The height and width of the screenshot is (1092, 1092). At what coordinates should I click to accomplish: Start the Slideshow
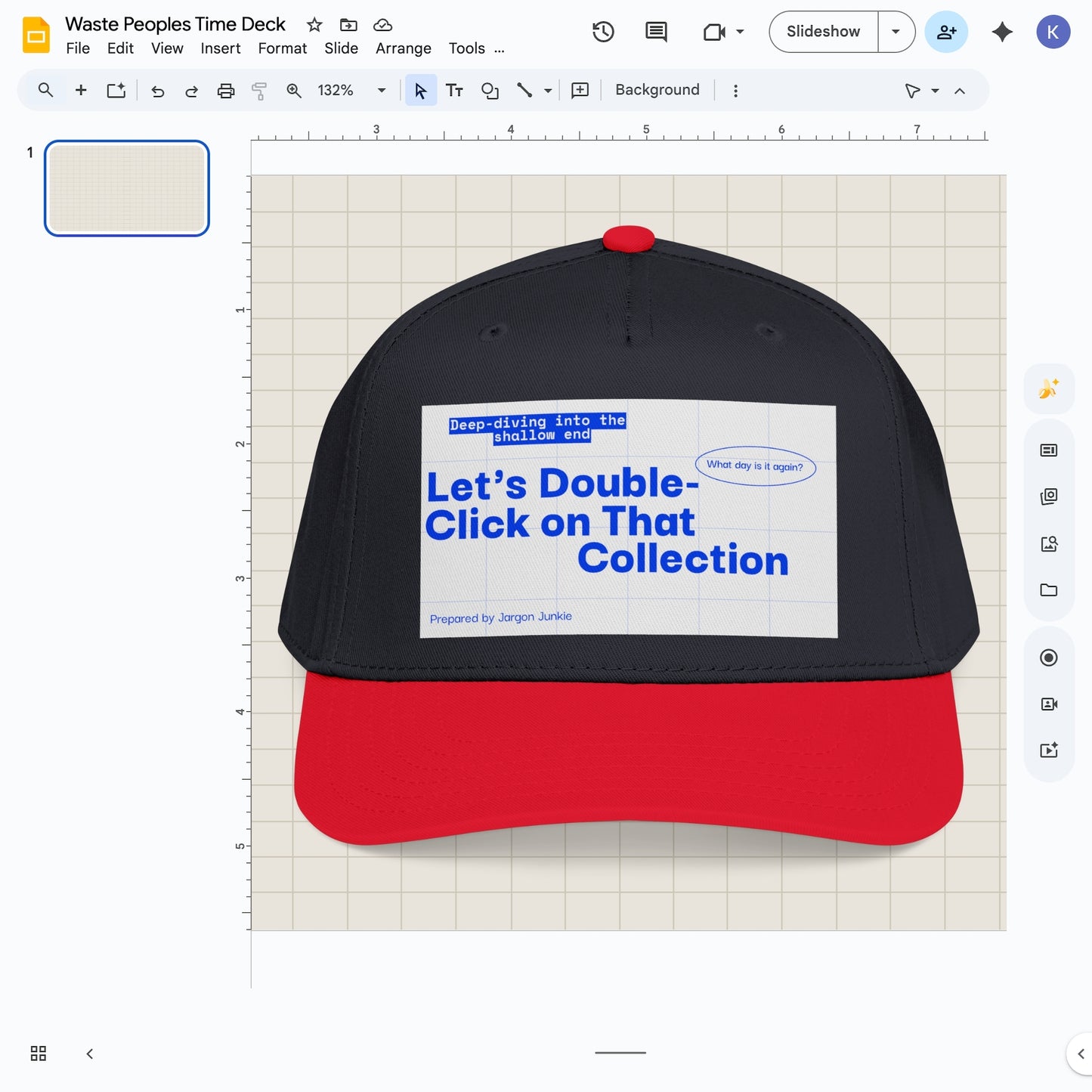click(x=823, y=32)
